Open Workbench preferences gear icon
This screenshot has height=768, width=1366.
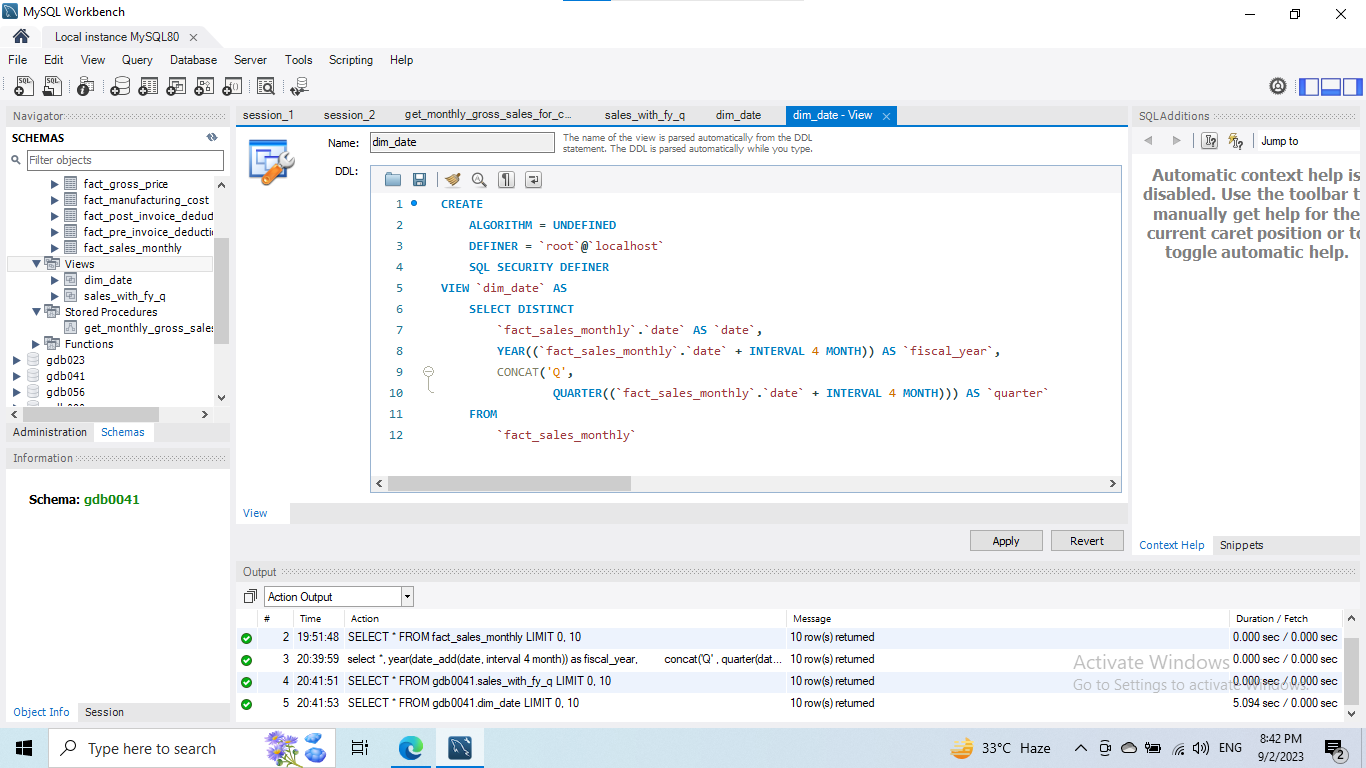tap(1278, 87)
